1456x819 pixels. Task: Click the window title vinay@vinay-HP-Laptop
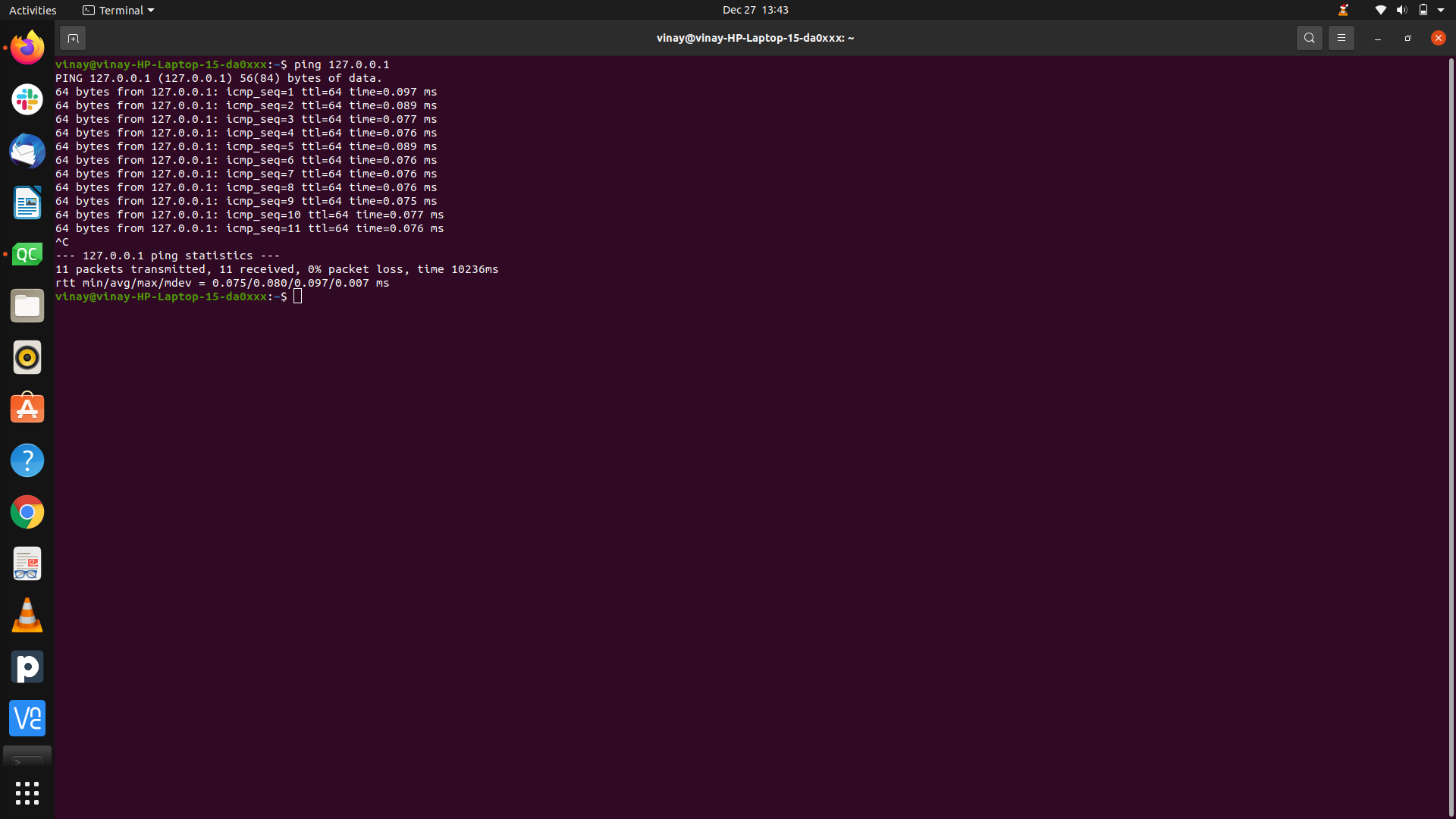point(755,38)
